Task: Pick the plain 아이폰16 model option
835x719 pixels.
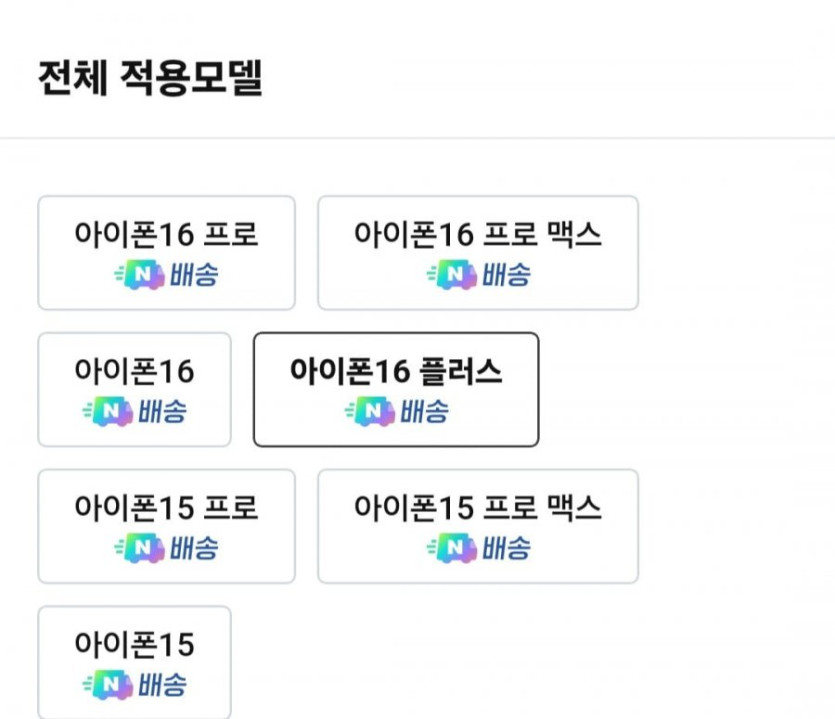Action: pos(134,372)
